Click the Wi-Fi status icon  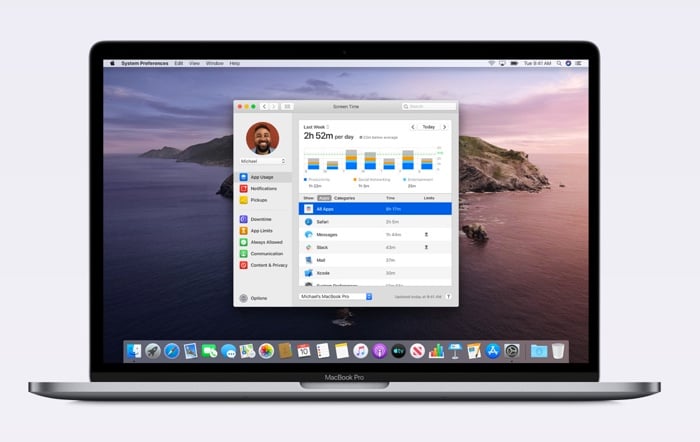(x=491, y=63)
